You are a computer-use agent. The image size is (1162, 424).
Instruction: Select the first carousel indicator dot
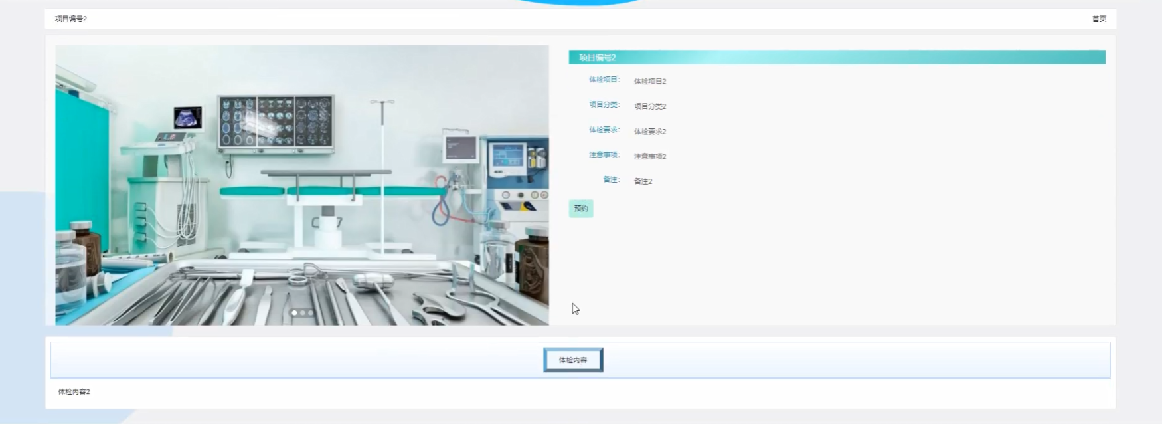[x=294, y=314]
